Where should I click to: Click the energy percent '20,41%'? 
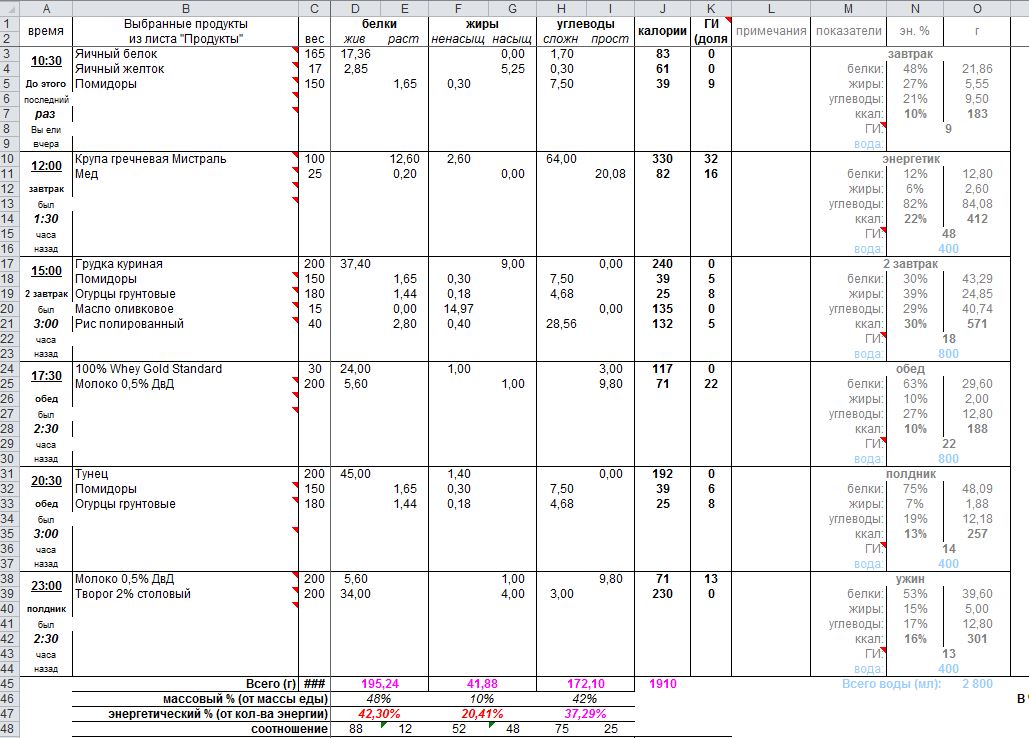point(482,714)
